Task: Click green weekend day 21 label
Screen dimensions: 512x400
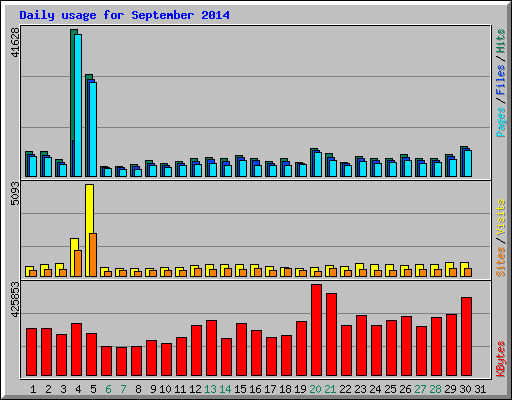Action: point(330,389)
